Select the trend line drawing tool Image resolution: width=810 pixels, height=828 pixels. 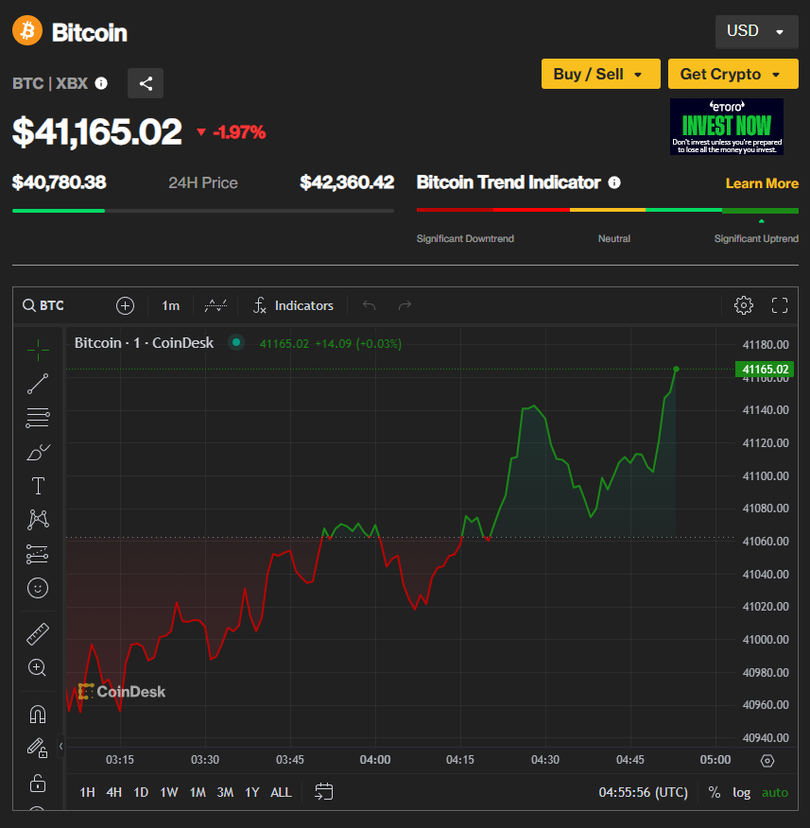[38, 383]
